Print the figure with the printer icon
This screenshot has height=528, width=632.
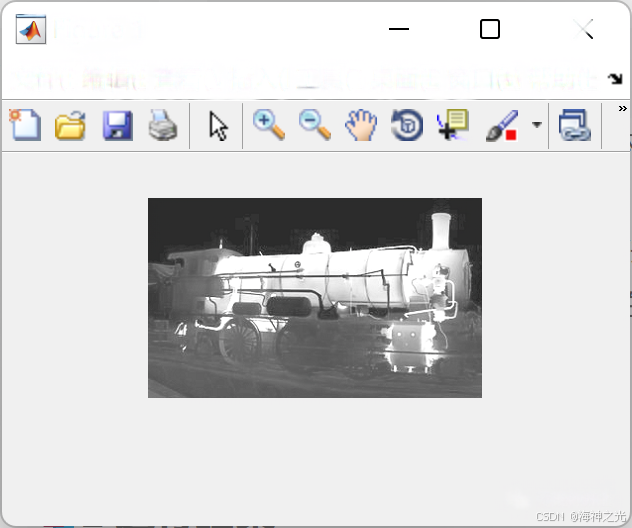tap(163, 125)
